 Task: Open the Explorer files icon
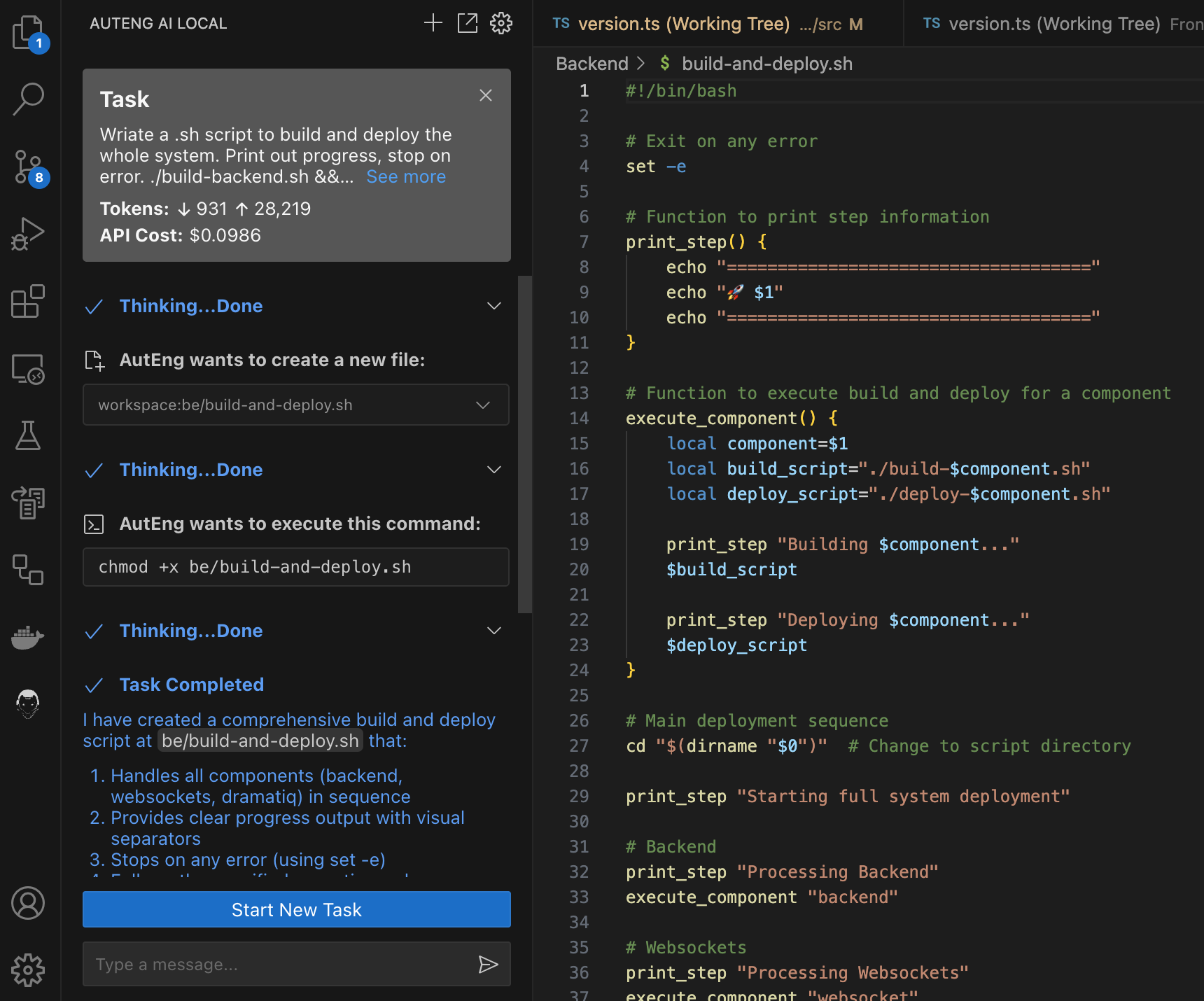point(28,32)
